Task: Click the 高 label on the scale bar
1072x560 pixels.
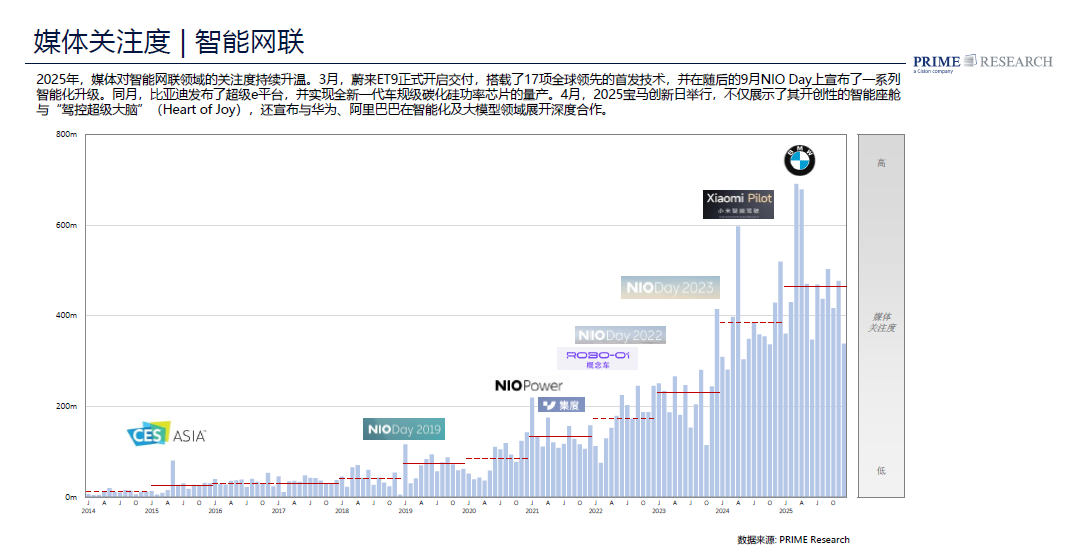Action: (881, 163)
